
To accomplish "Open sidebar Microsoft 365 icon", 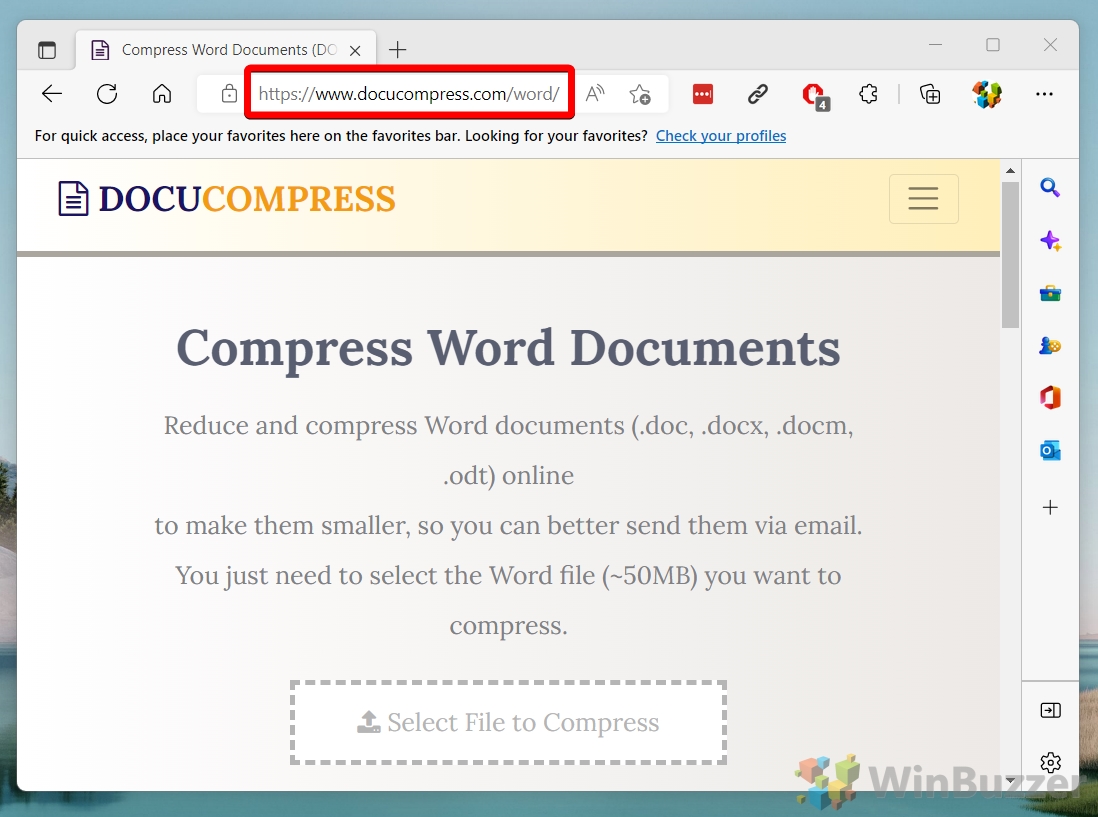I will (1050, 398).
